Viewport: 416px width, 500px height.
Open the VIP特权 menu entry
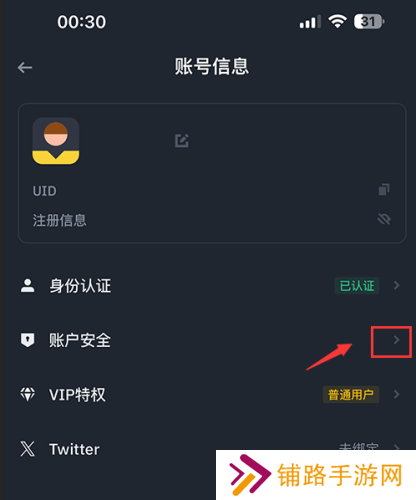tap(211, 394)
